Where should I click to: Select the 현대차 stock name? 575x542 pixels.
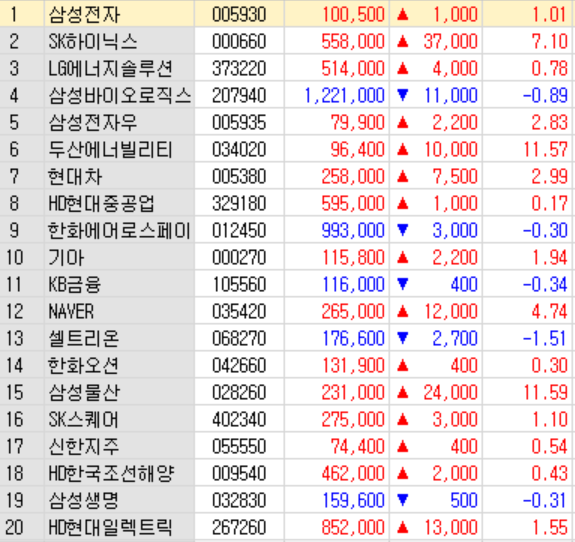75,176
